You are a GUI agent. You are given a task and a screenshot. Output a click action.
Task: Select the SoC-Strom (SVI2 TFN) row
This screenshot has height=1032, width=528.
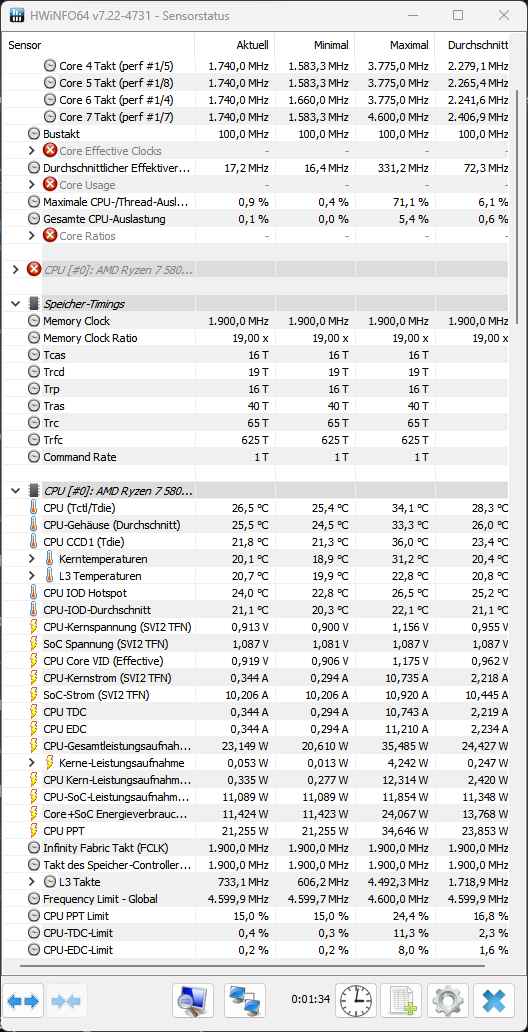pyautogui.click(x=255, y=694)
